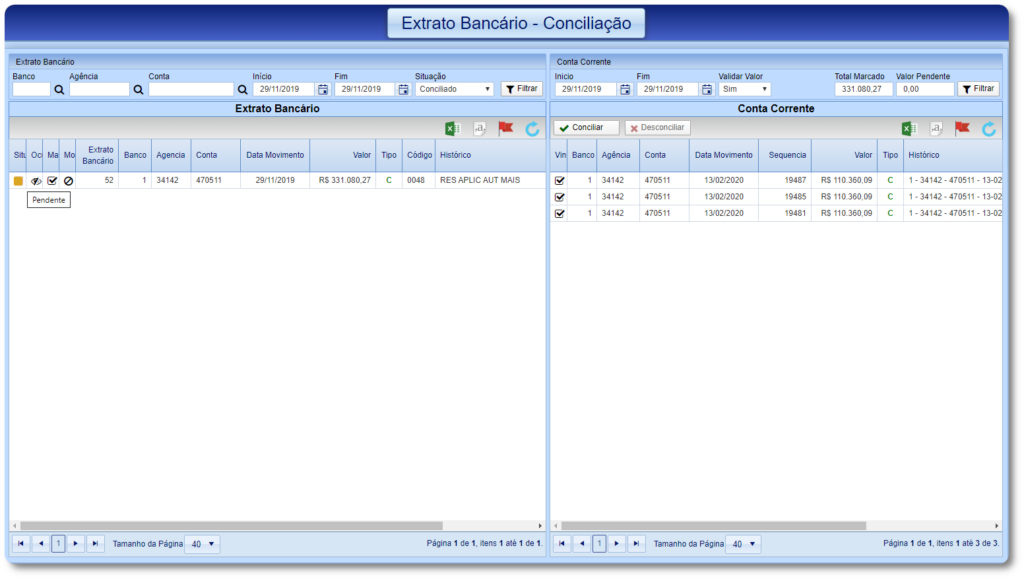Screen dimensions: 1024x579
Task: Uncheck the row with Sequencia 19481
Action: pyautogui.click(x=560, y=213)
